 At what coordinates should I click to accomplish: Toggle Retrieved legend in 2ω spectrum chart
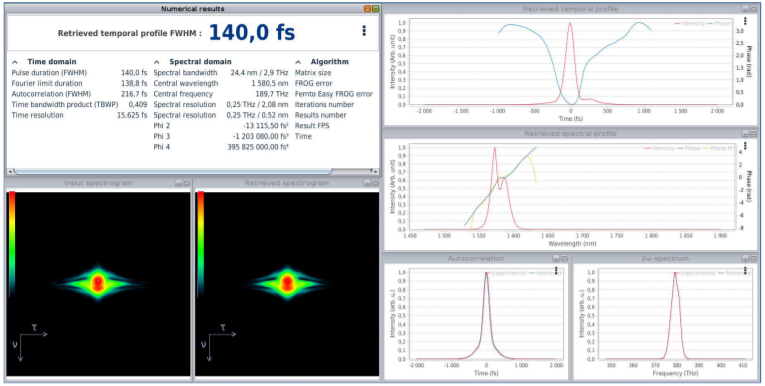pyautogui.click(x=734, y=273)
